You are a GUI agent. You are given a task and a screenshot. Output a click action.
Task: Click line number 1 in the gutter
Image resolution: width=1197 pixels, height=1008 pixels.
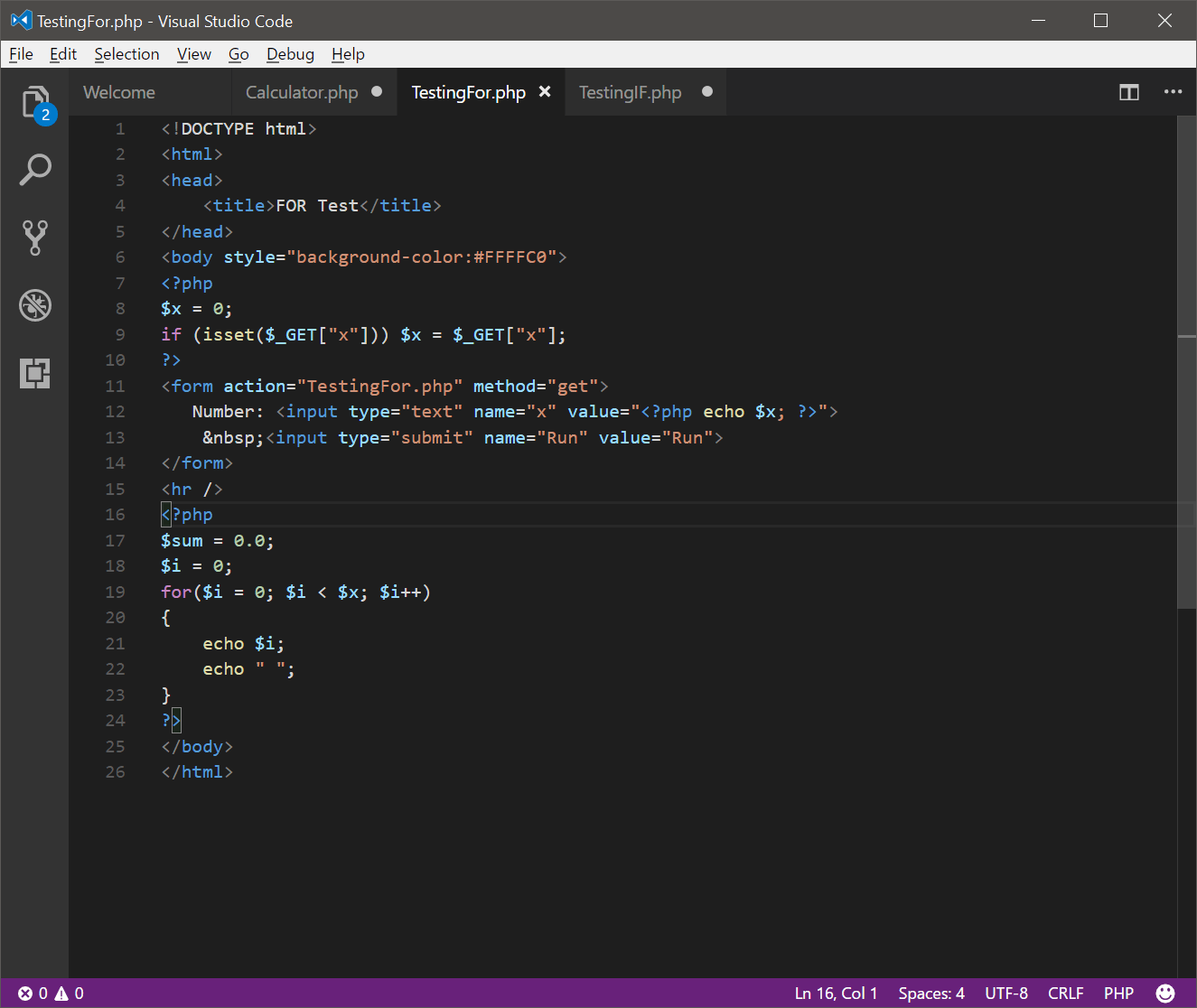[x=120, y=129]
